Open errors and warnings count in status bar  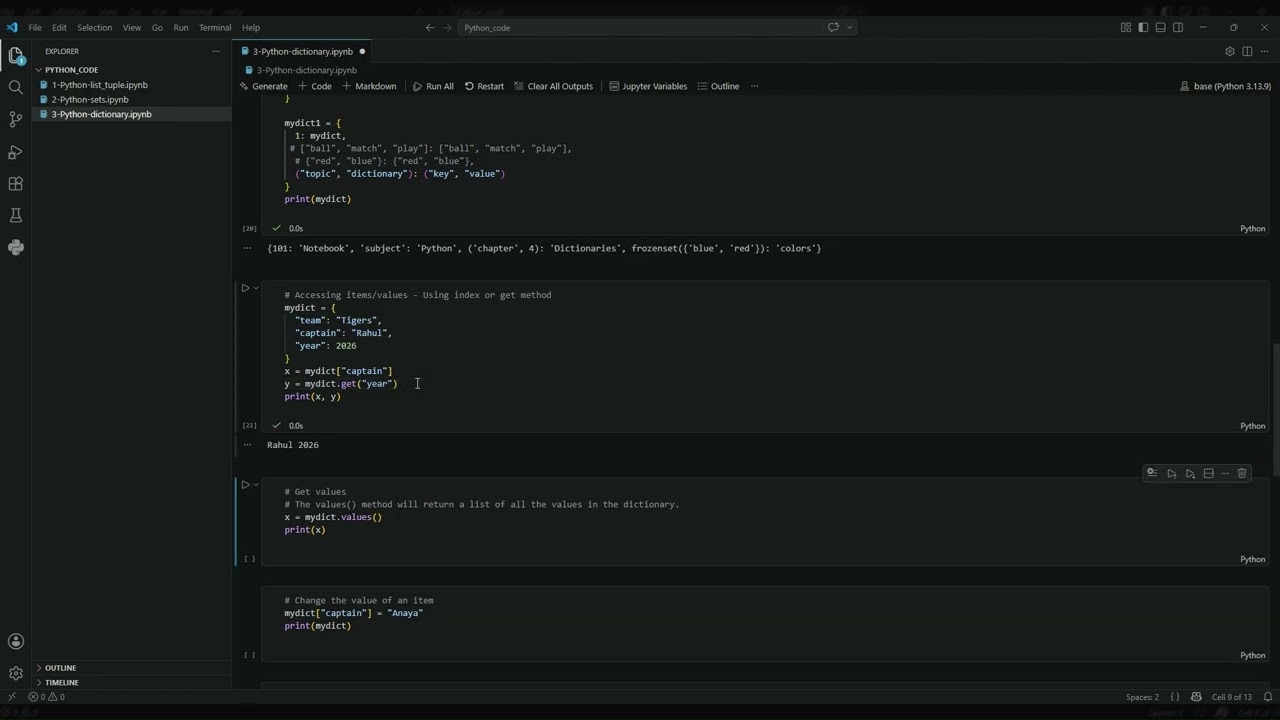coord(46,697)
